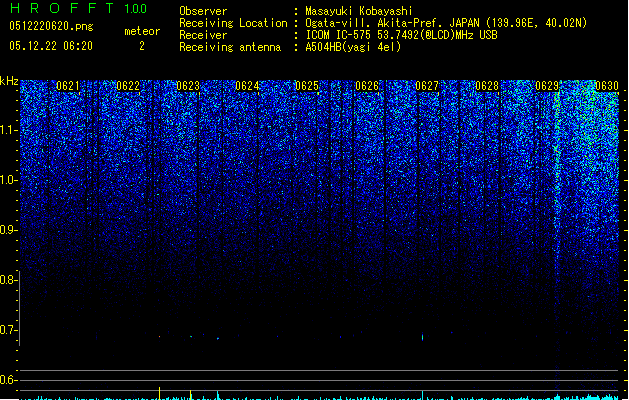The image size is (629, 400).
Task: Click the meteor count value 2
Action: 142,46
